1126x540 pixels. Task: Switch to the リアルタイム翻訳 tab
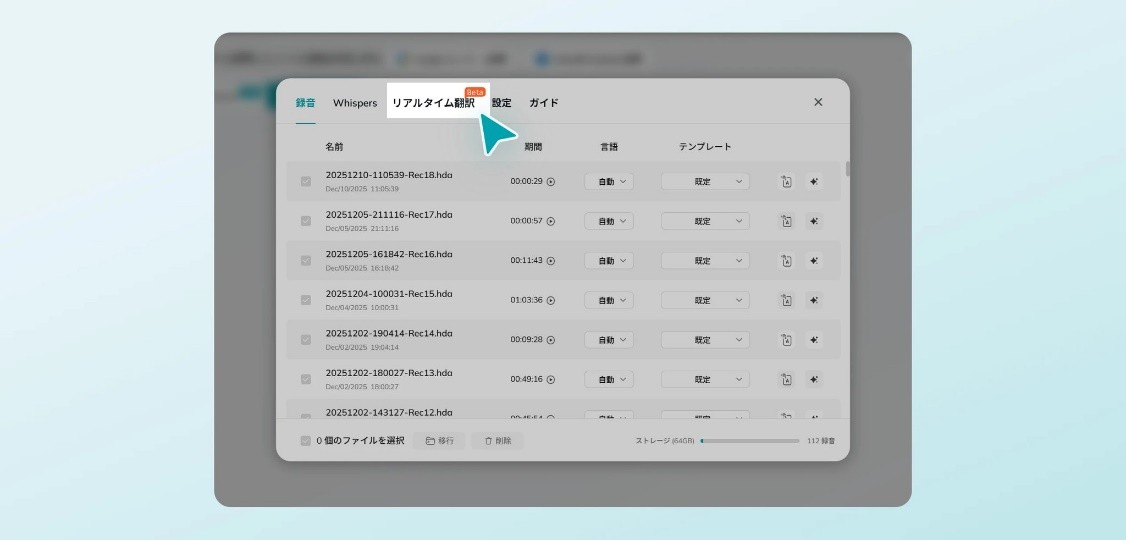[x=433, y=103]
